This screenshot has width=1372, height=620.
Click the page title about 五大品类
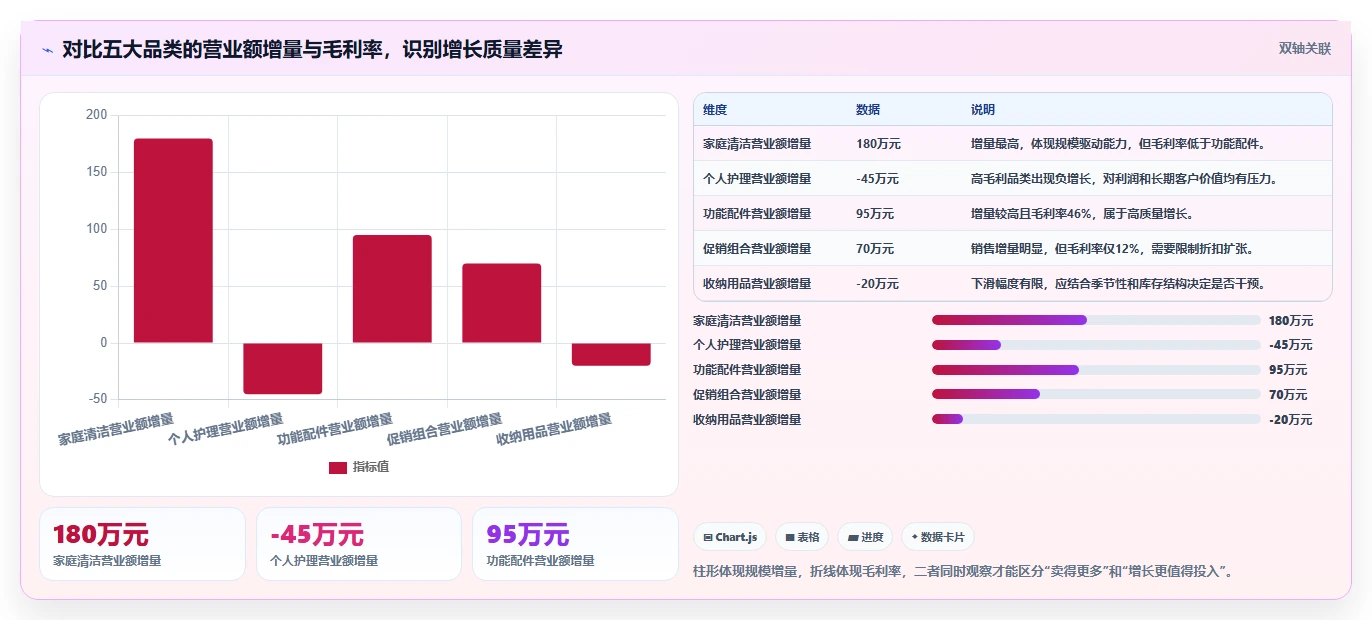tap(312, 49)
